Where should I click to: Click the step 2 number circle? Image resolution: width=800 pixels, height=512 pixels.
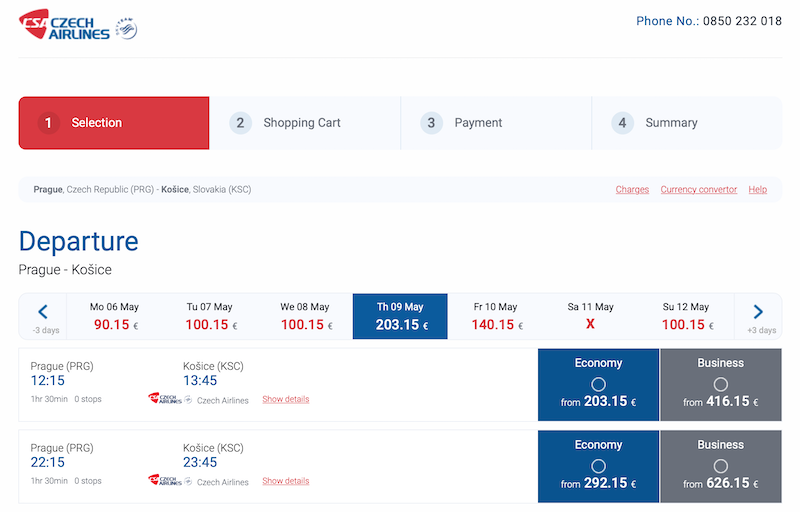pos(240,123)
